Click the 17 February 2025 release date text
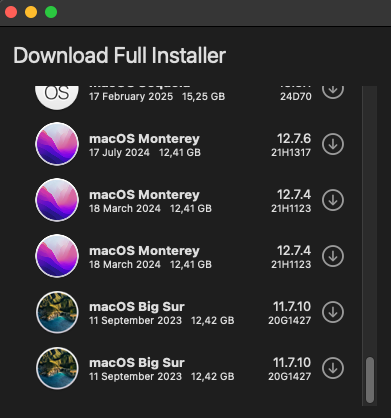Screen dimensions: 391x418 tap(131, 97)
